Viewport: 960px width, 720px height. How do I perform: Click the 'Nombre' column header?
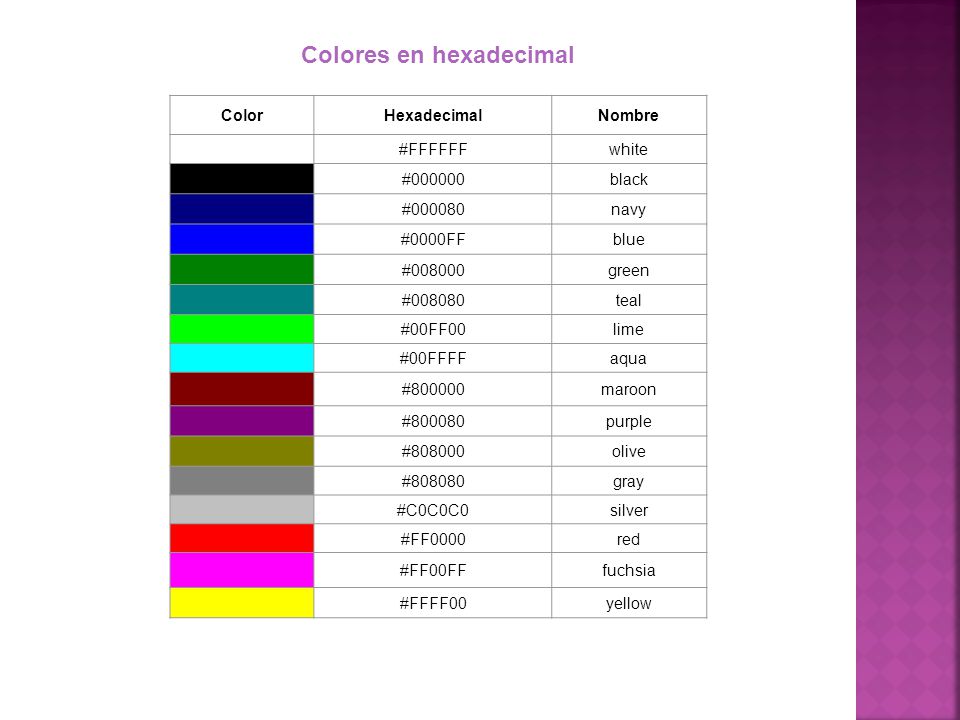[x=628, y=115]
